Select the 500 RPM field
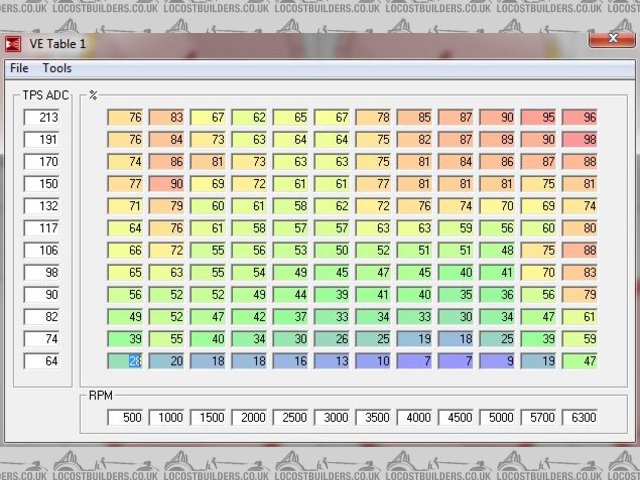640x480 pixels. tap(126, 417)
